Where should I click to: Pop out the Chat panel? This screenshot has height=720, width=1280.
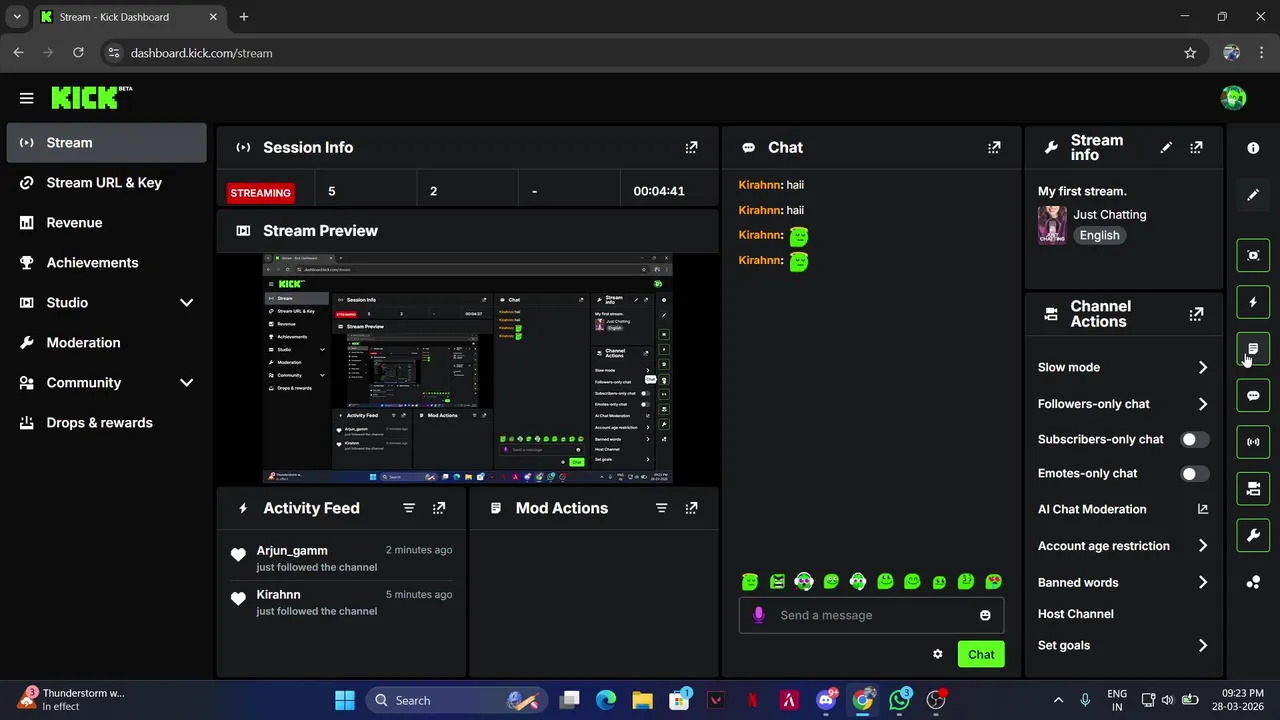point(994,147)
